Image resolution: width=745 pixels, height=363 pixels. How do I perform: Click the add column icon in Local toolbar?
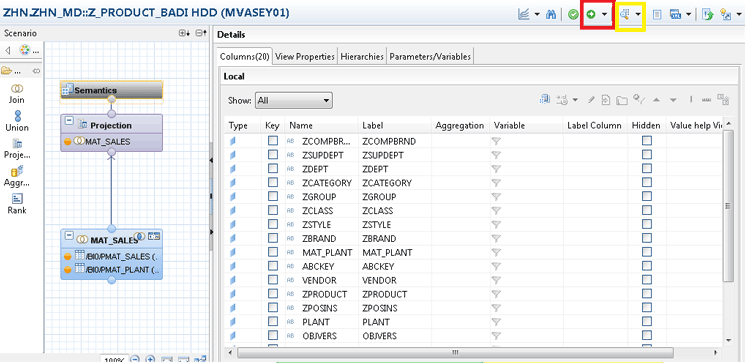[x=562, y=100]
